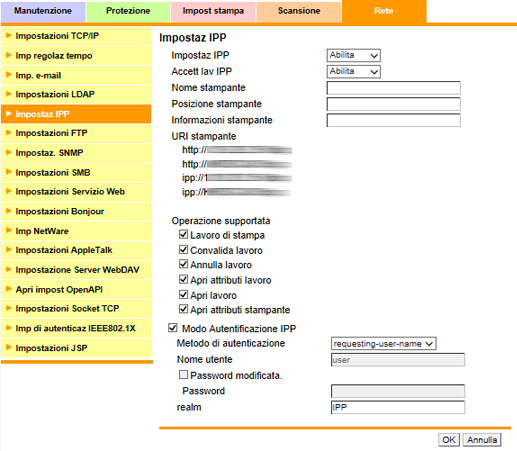Go to Impostazioni Bonjour
This screenshot has height=451, width=517.
tap(76, 211)
